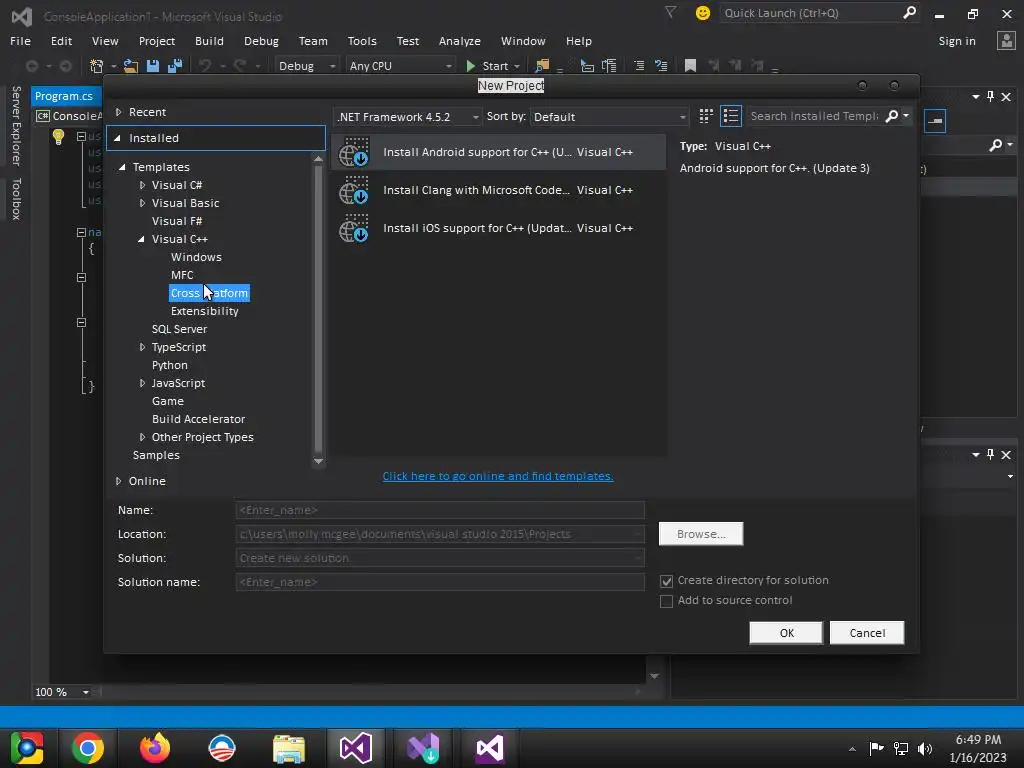
Task: Expand the Online section
Action: pyautogui.click(x=118, y=481)
